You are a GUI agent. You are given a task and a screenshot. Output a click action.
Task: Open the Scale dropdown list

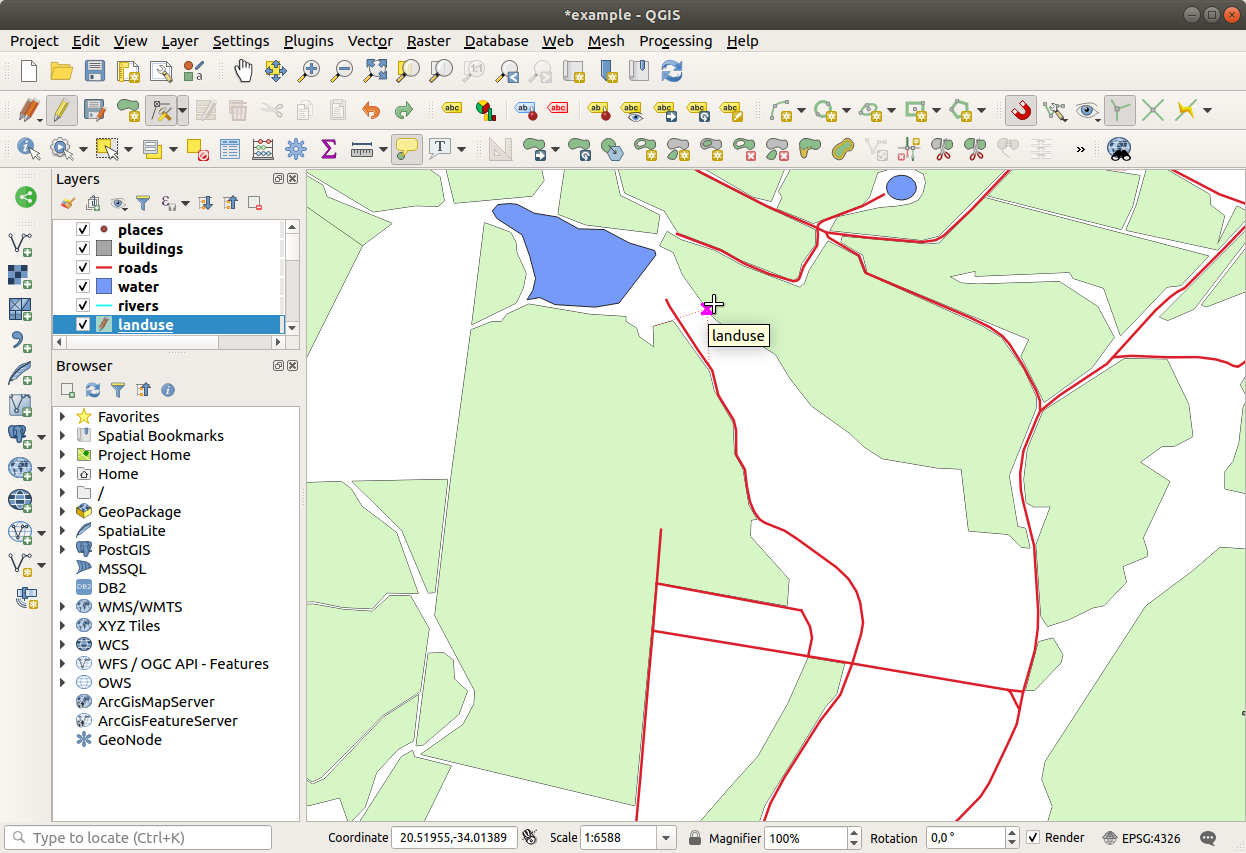pos(666,838)
